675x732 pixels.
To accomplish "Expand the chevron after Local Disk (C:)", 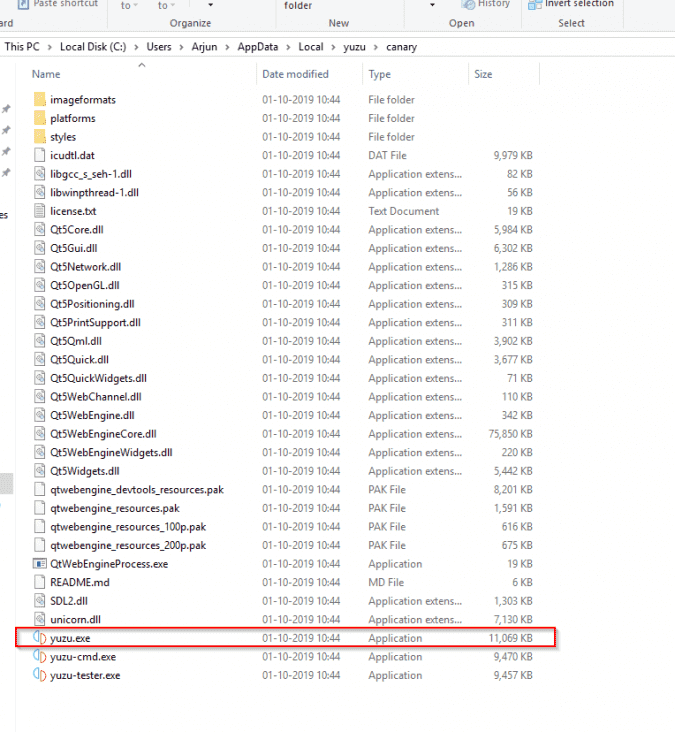I will click(x=136, y=47).
